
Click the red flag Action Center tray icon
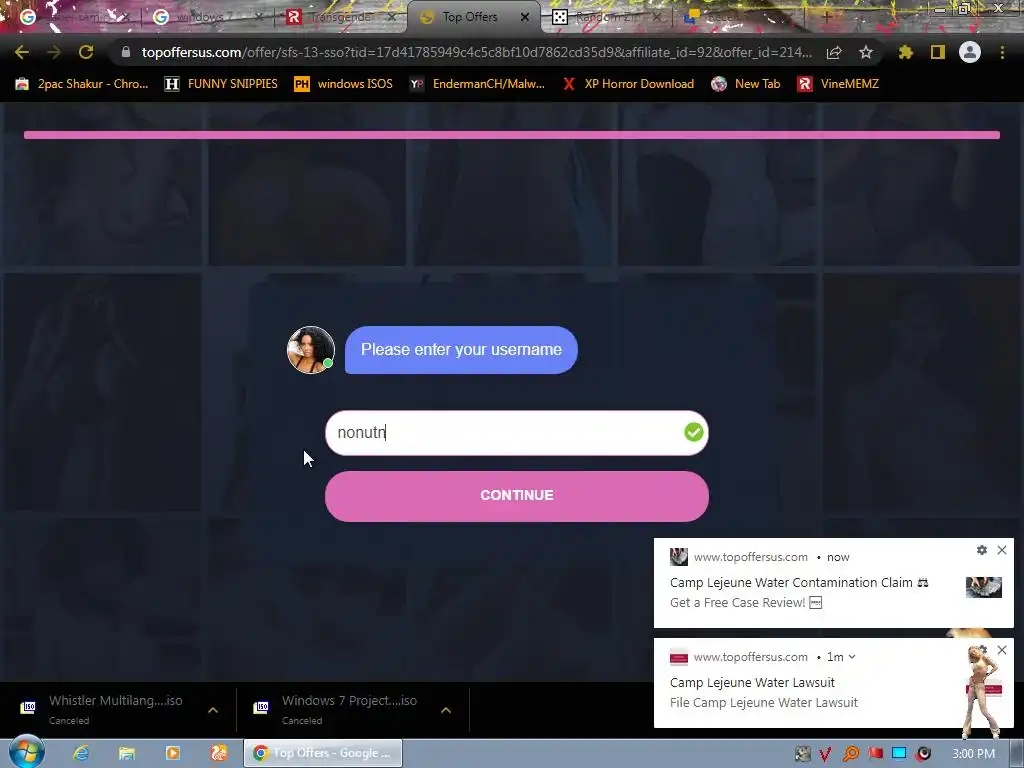[x=876, y=754]
